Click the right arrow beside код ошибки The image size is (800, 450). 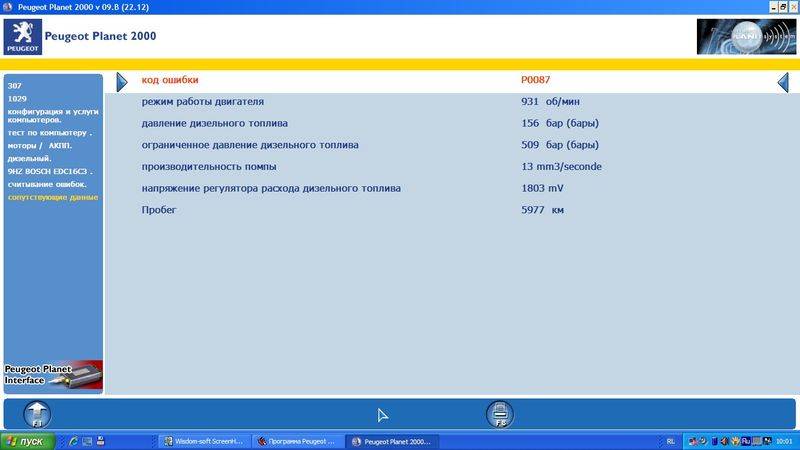(122, 82)
